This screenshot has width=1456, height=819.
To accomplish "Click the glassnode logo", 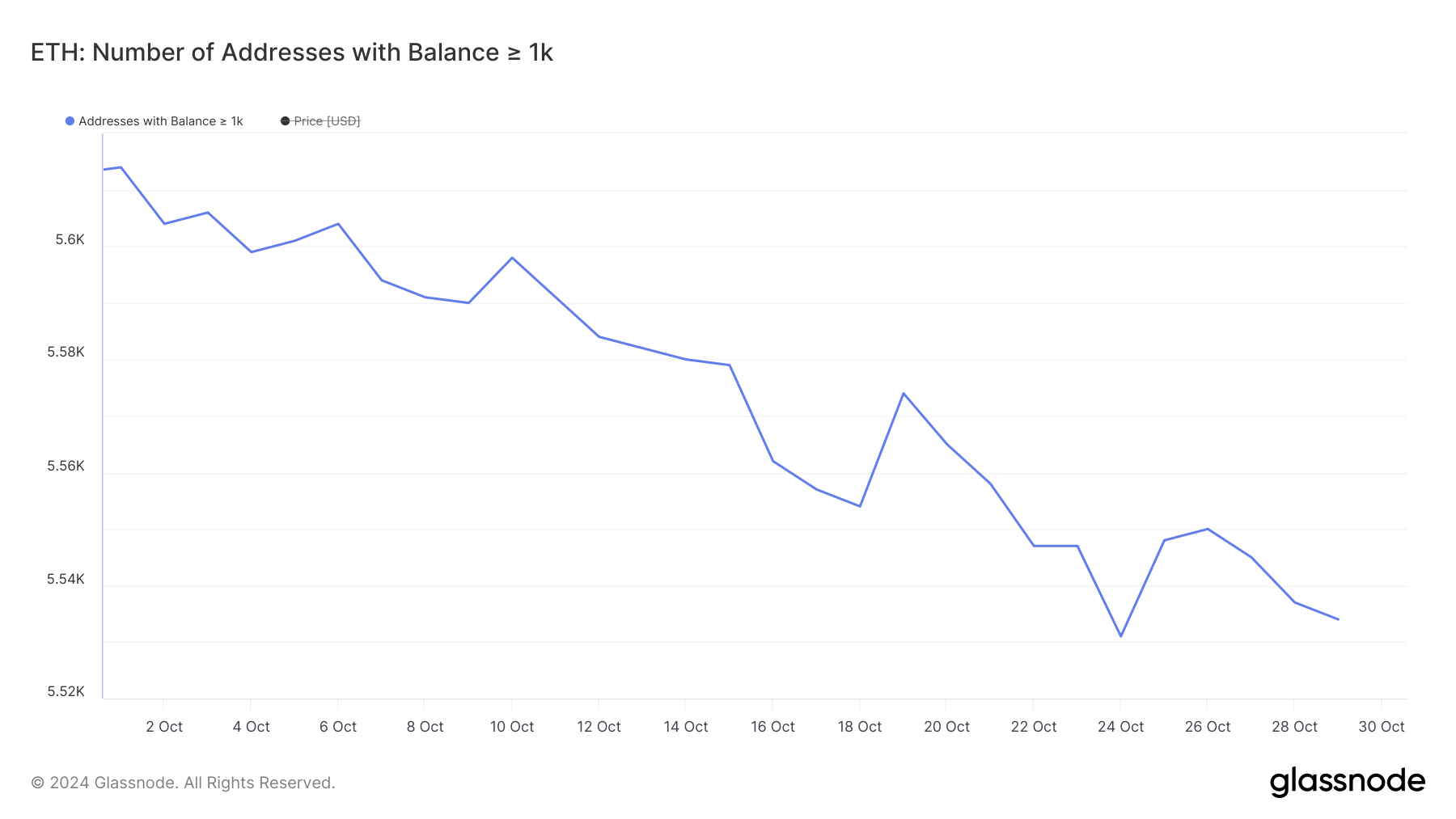I will pos(1347,782).
